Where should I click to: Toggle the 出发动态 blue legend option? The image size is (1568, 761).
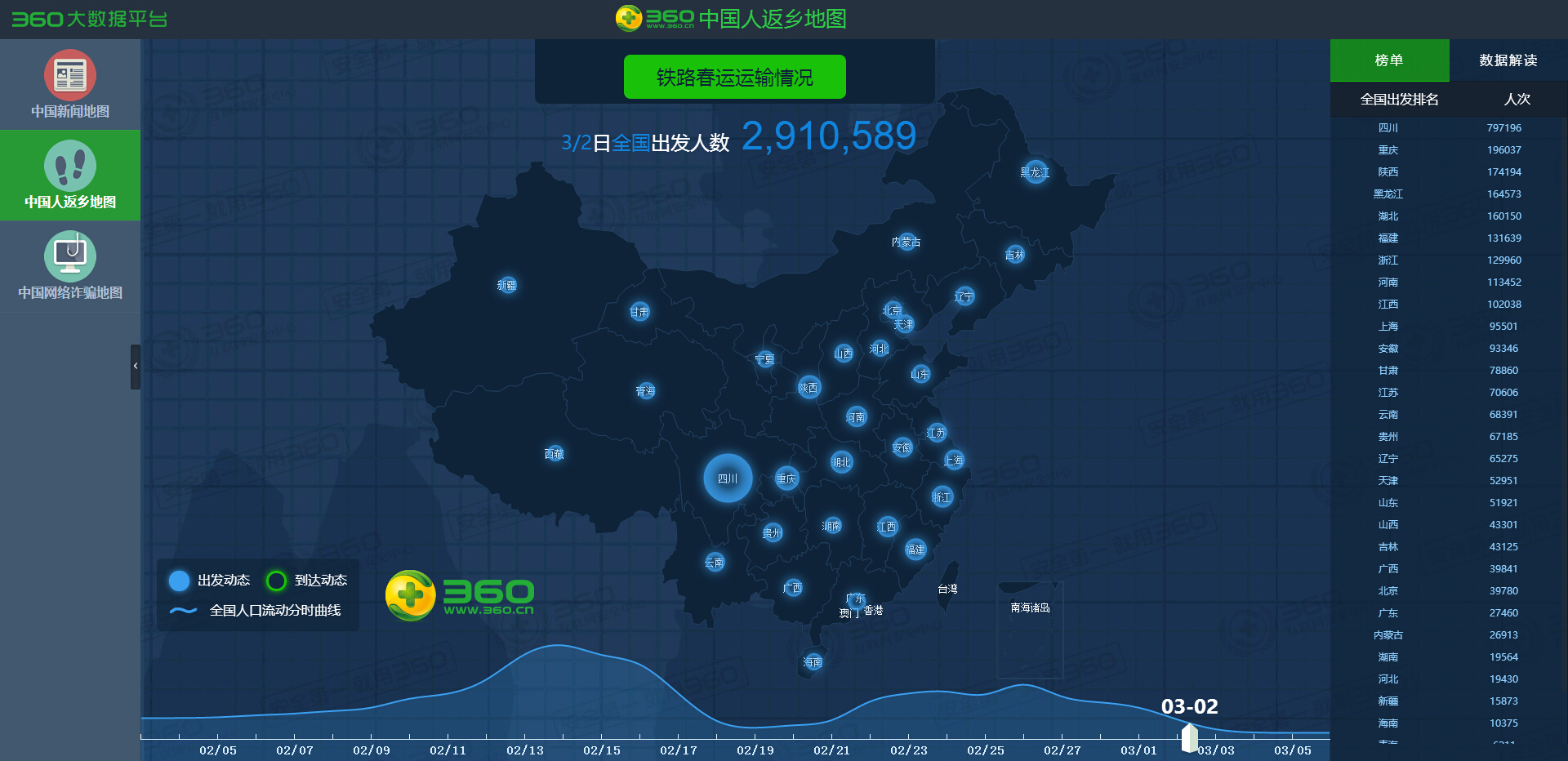tap(209, 581)
